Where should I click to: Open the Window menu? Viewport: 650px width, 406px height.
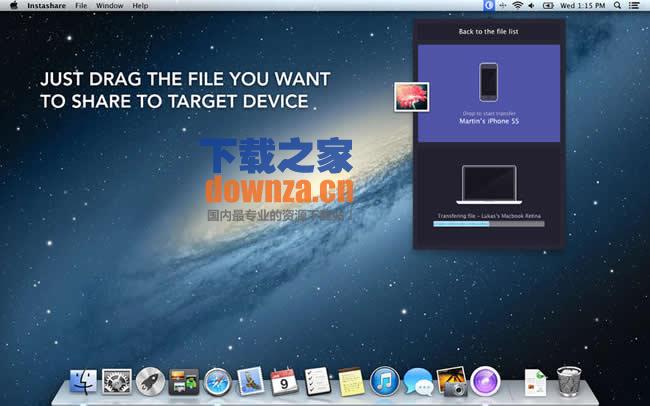(x=109, y=5)
